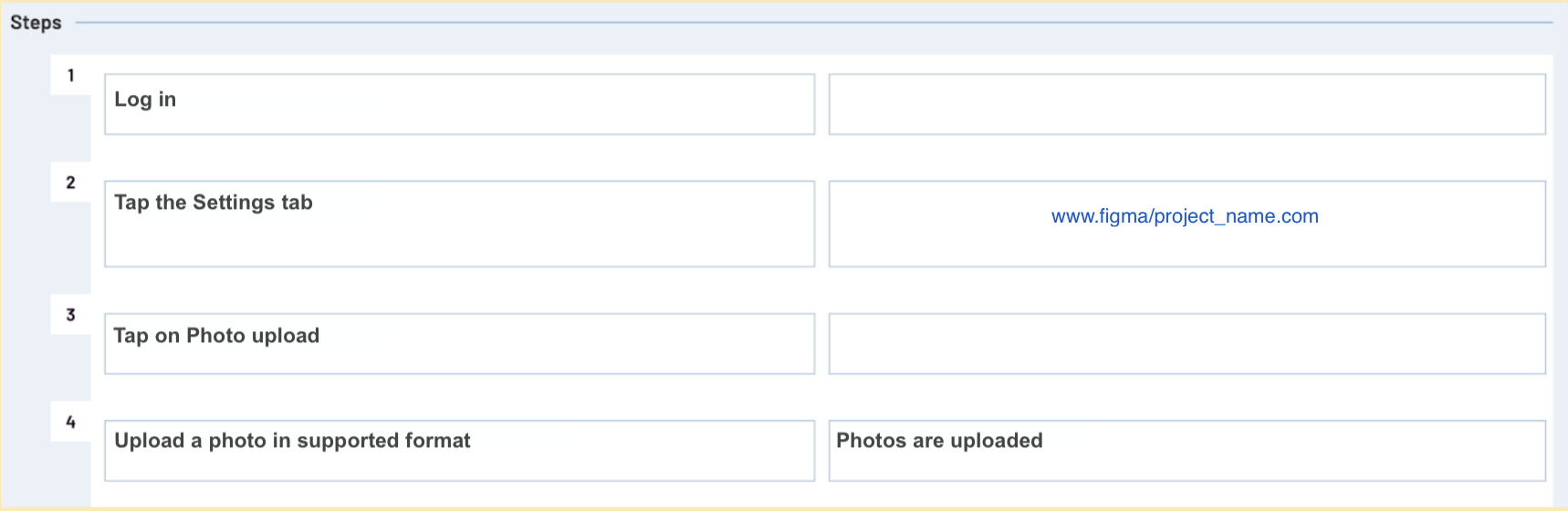The width and height of the screenshot is (1568, 511).
Task: Click the gray strip beneath step number 1
Action: [x=70, y=128]
